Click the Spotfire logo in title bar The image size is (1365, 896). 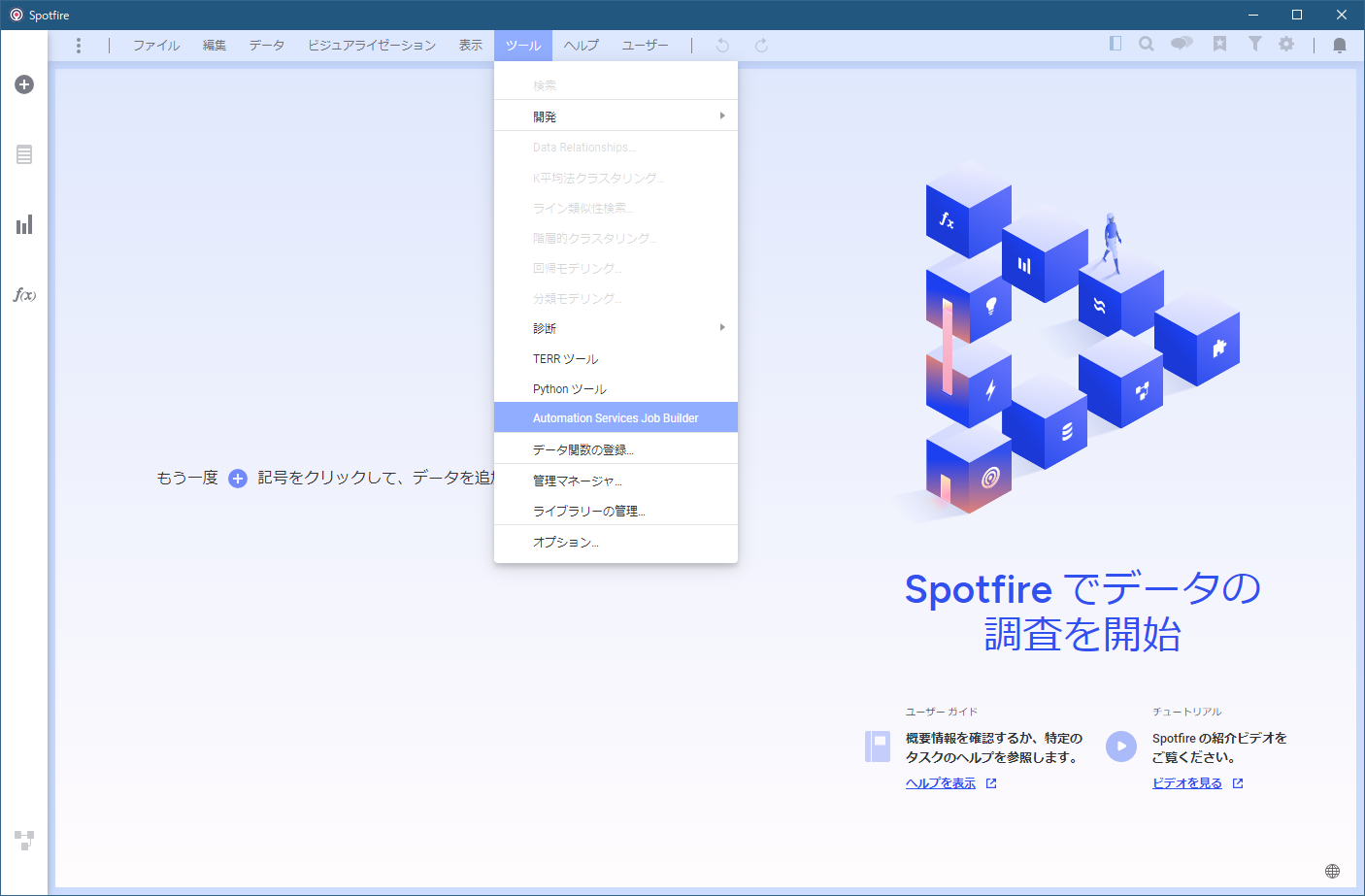coord(16,15)
